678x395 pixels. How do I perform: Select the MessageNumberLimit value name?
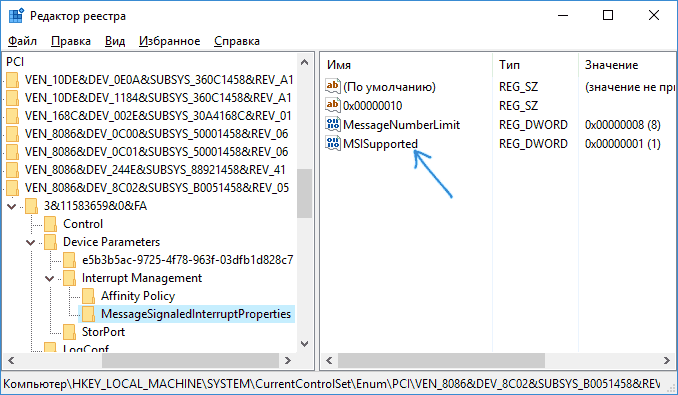coord(401,124)
